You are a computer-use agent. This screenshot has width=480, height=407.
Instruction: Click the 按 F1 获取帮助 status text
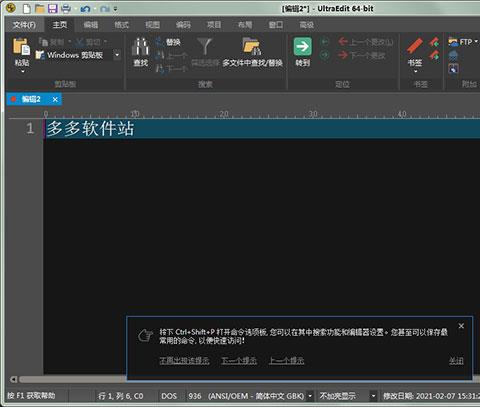coord(31,396)
